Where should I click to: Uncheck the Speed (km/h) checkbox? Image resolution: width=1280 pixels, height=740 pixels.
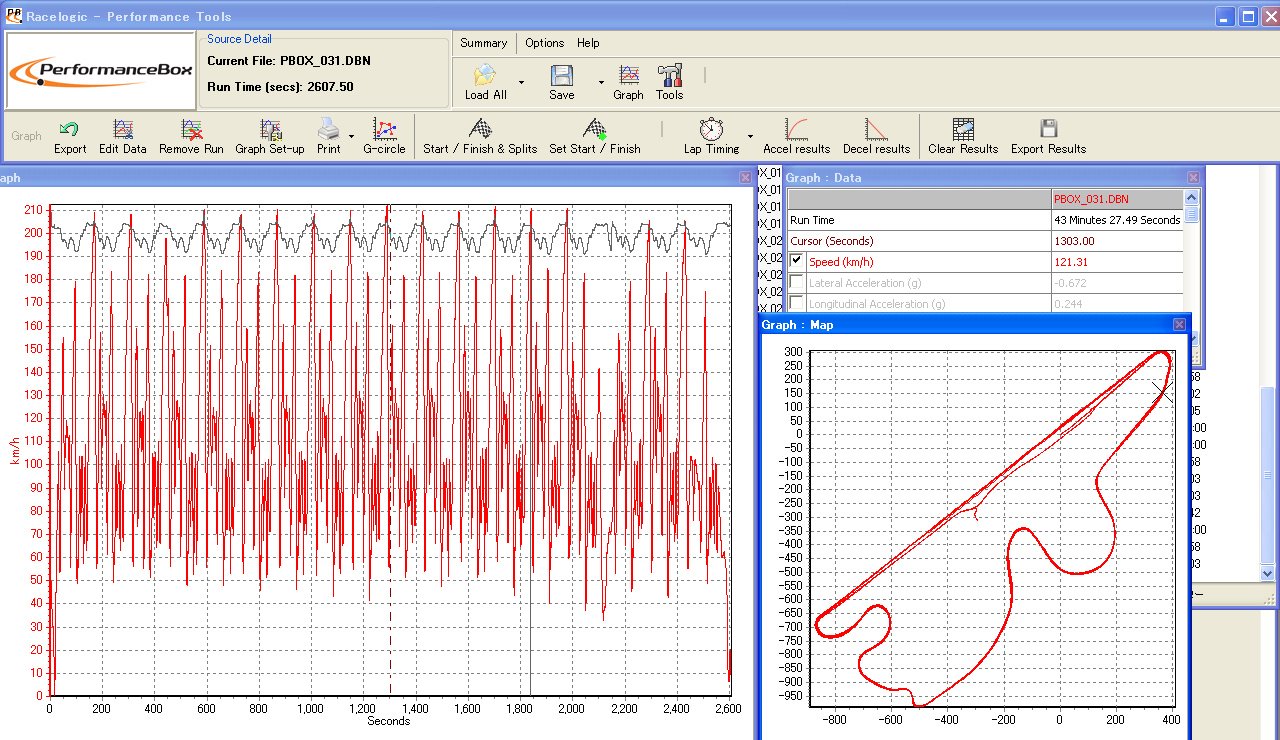tap(797, 261)
